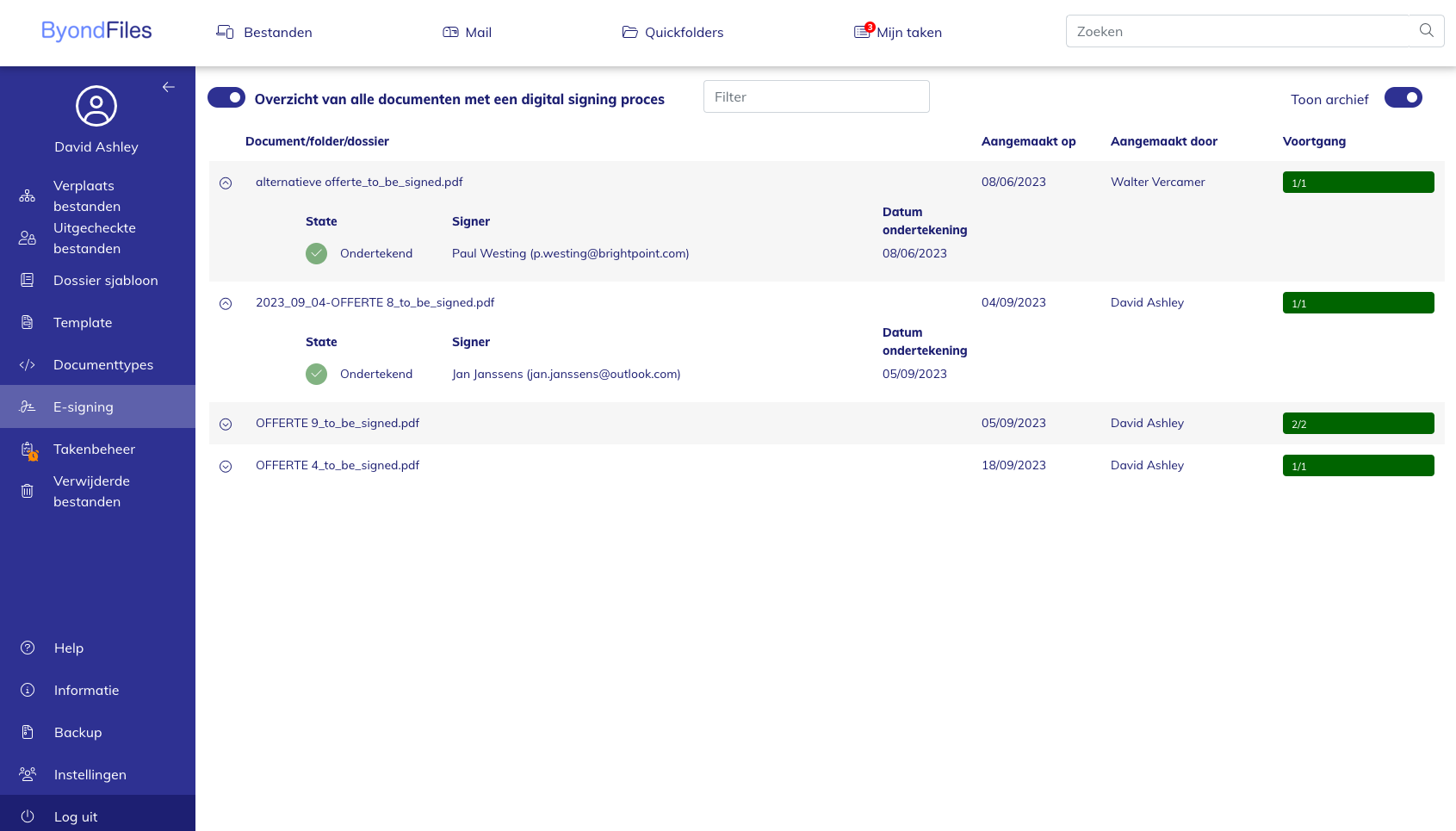Screen dimensions: 1456x831
Task: Toggle the digital signing overview switch
Action: click(226, 98)
